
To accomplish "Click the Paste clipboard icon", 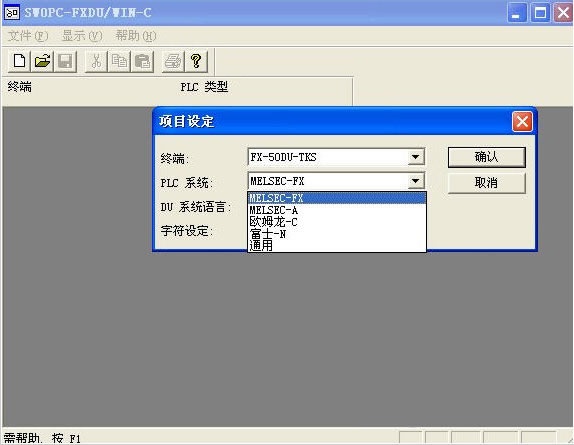I will [x=142, y=61].
